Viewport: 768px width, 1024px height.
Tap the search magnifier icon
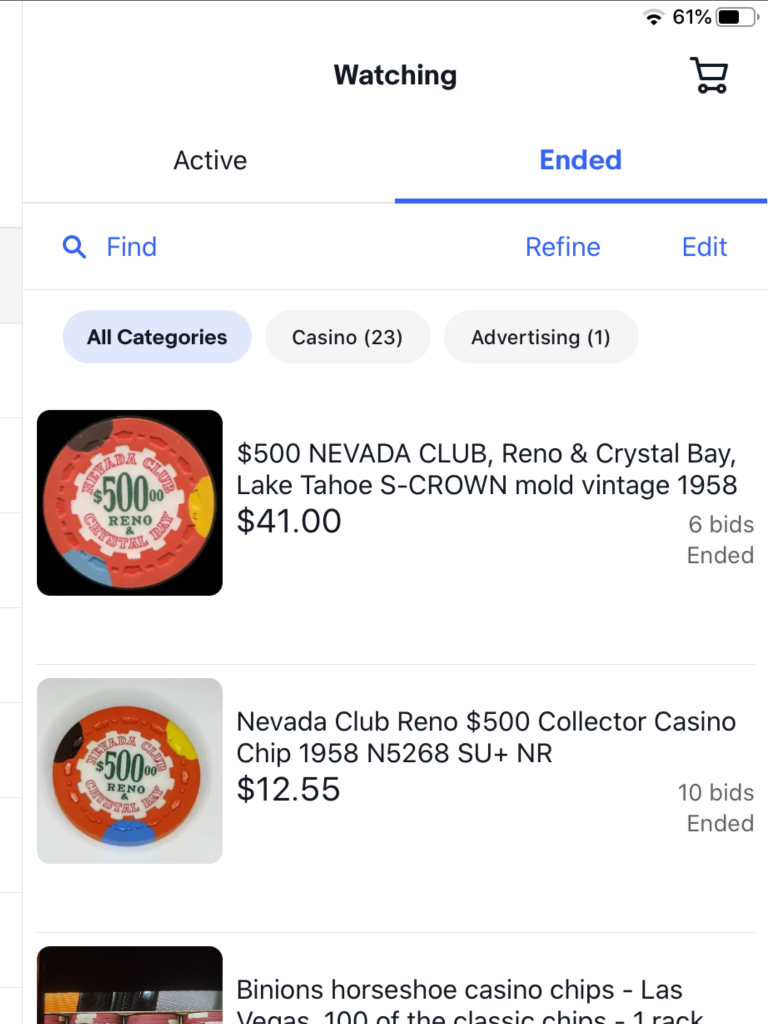click(74, 247)
